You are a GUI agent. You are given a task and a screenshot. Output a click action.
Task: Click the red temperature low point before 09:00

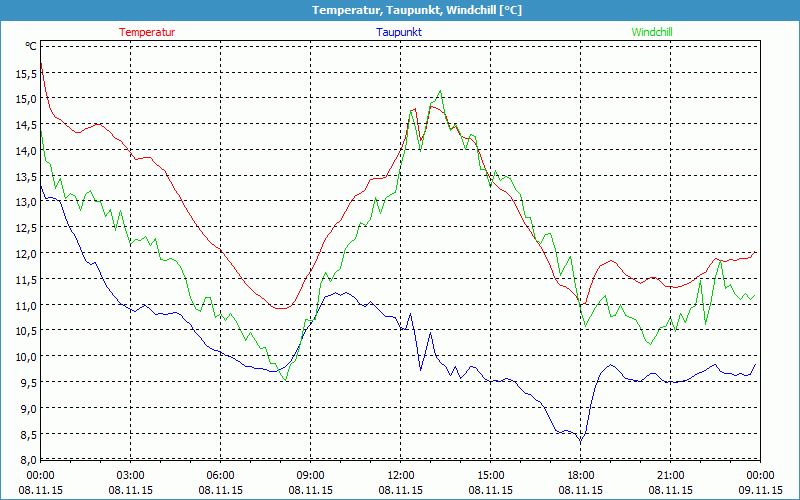coord(281,309)
